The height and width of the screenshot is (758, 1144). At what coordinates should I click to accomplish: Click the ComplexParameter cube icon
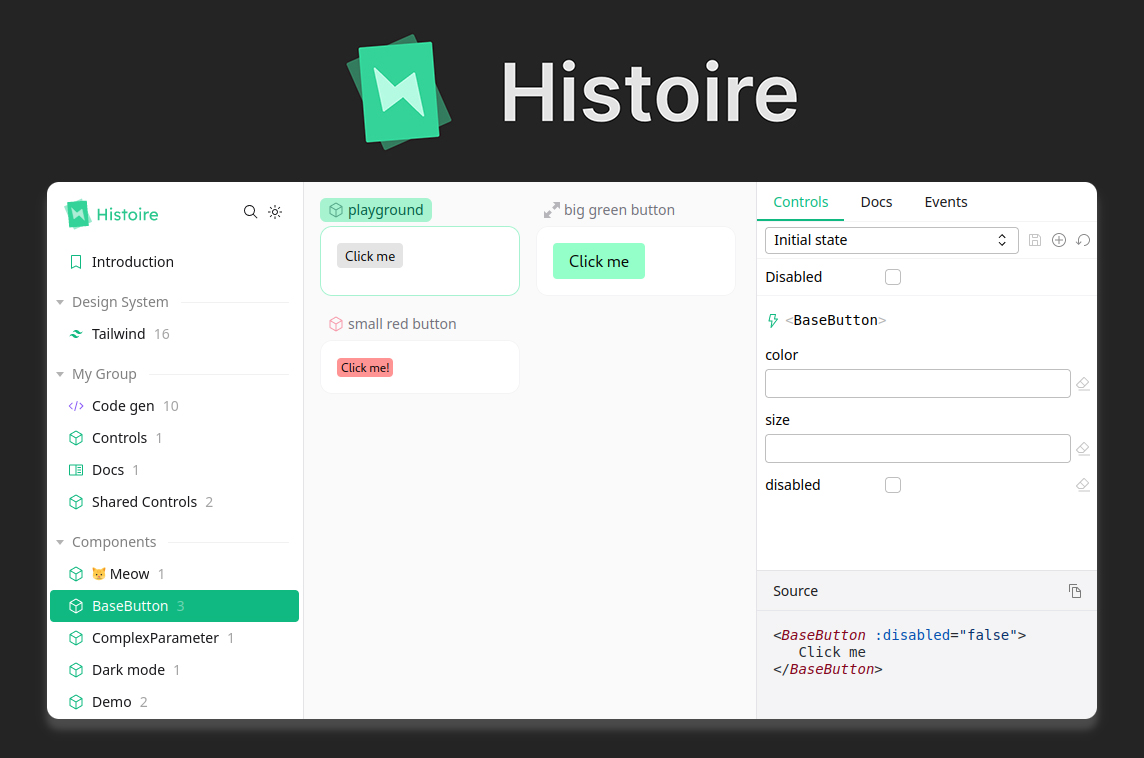(76, 638)
